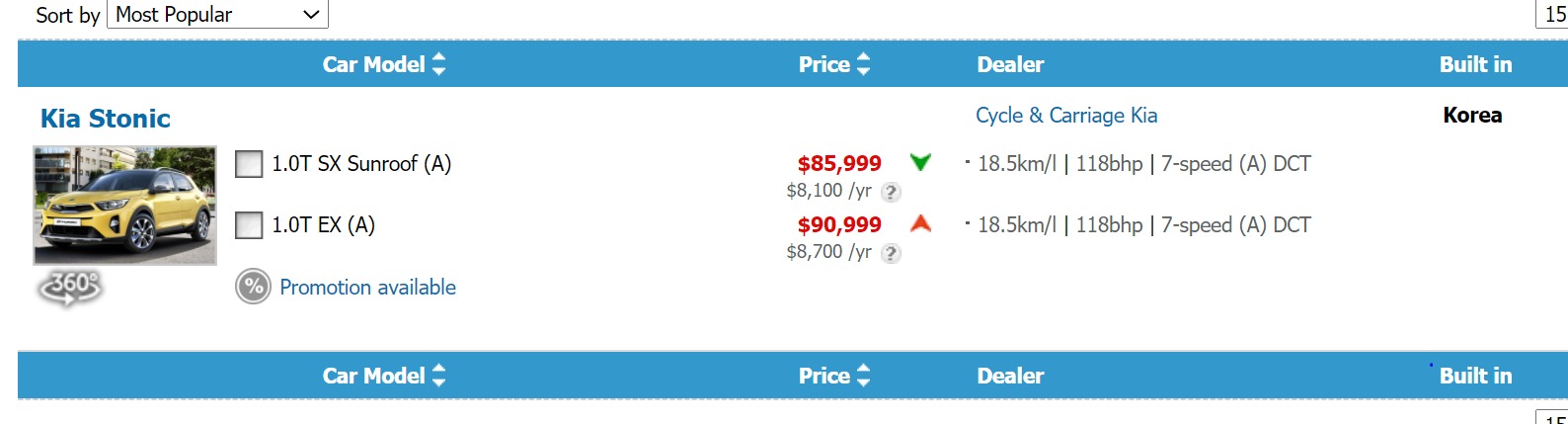Open the Kia Stonic model link
This screenshot has width=1568, height=424.
tap(106, 119)
